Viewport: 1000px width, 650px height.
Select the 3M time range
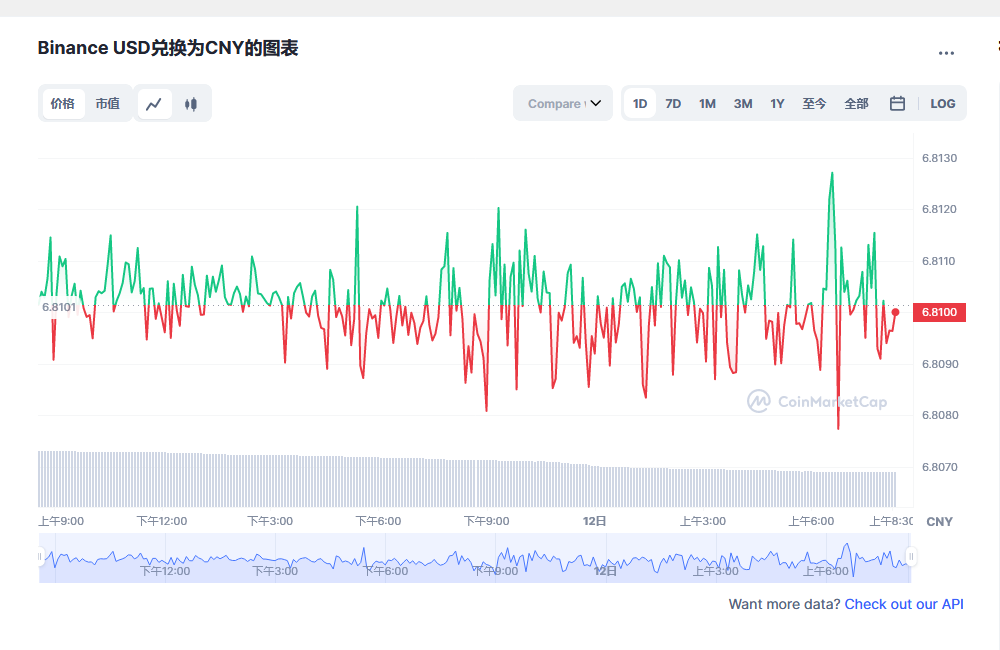(743, 103)
